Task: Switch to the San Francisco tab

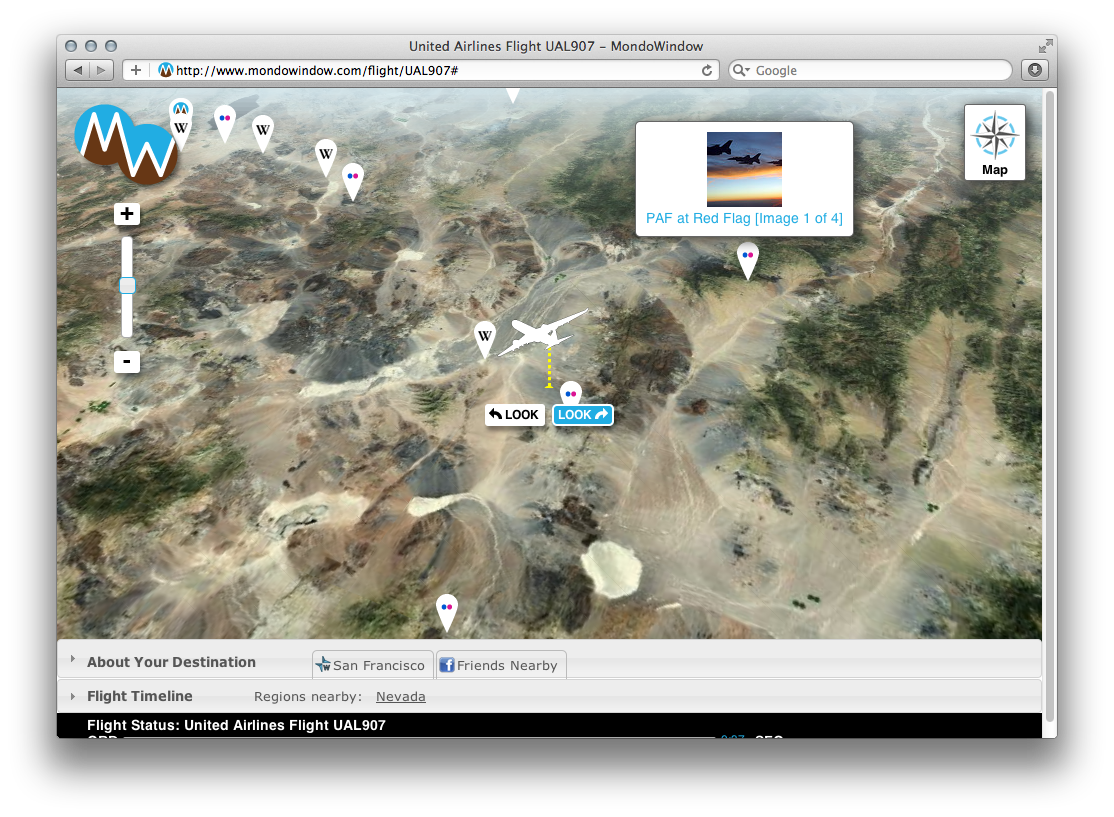Action: (371, 665)
